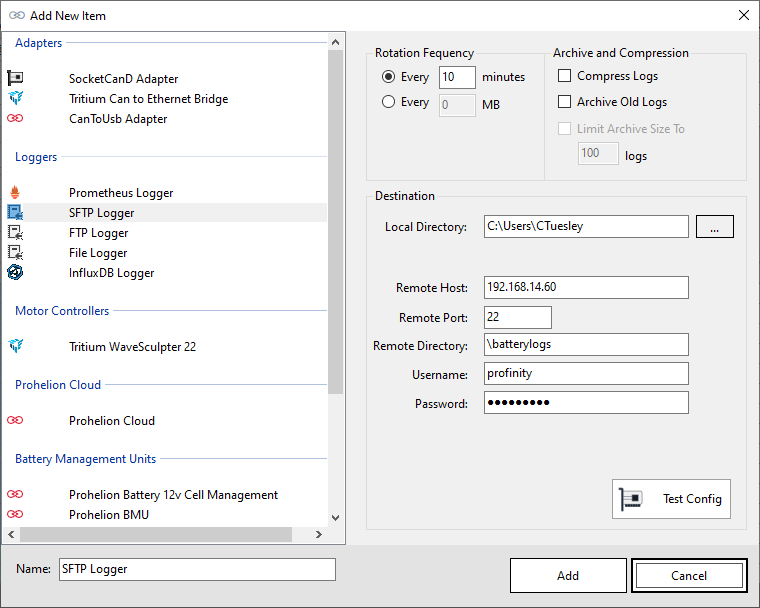760x608 pixels.
Task: Click the Local Directory text field
Action: point(586,226)
